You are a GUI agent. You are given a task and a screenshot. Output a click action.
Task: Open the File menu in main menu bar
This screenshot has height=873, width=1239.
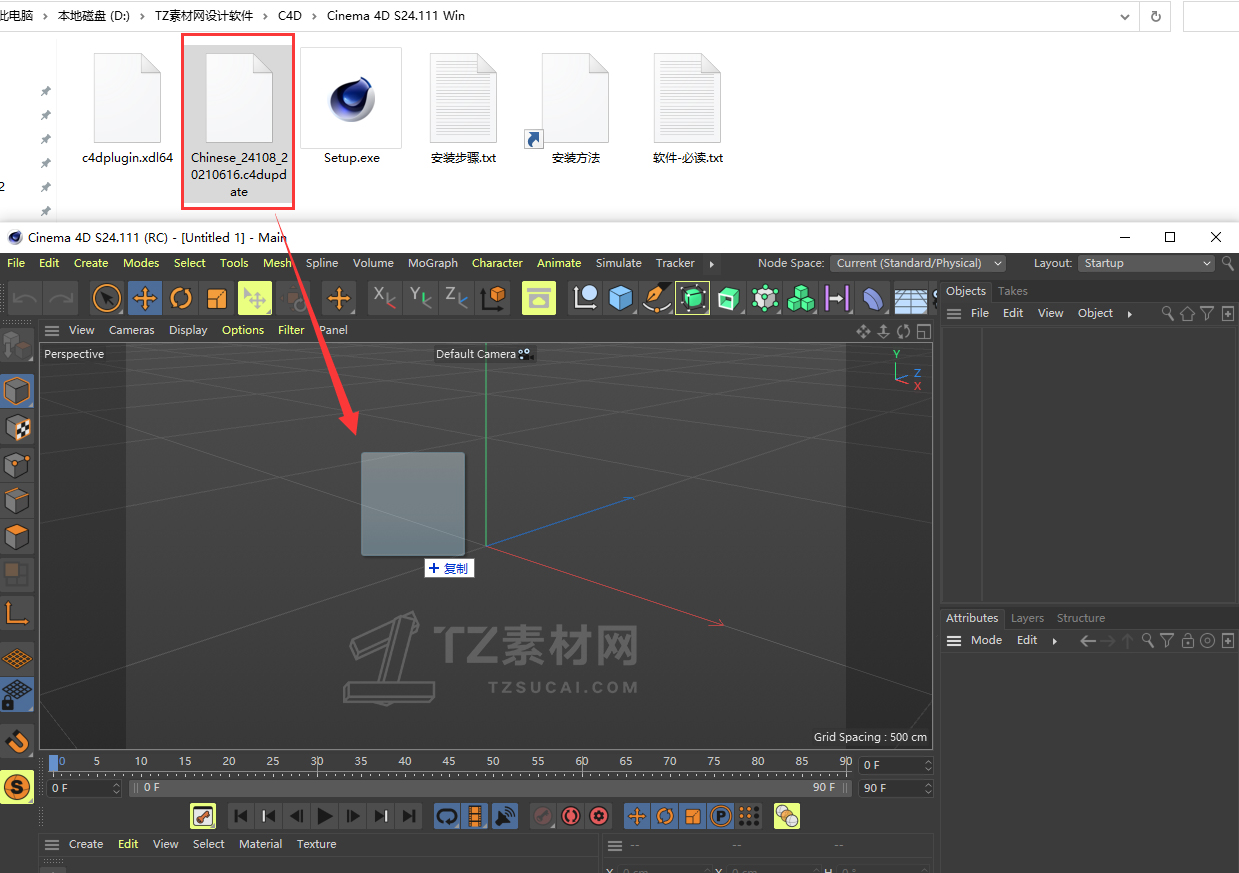click(16, 263)
